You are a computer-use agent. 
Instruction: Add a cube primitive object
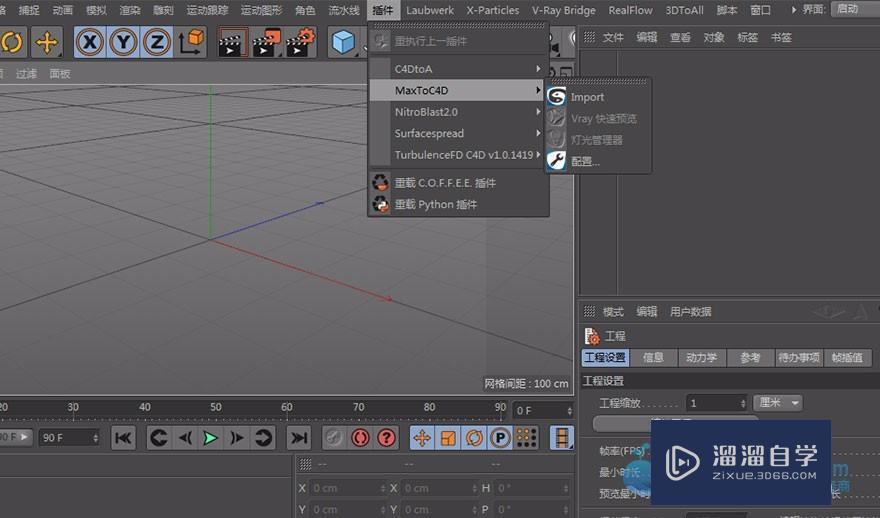tap(343, 42)
